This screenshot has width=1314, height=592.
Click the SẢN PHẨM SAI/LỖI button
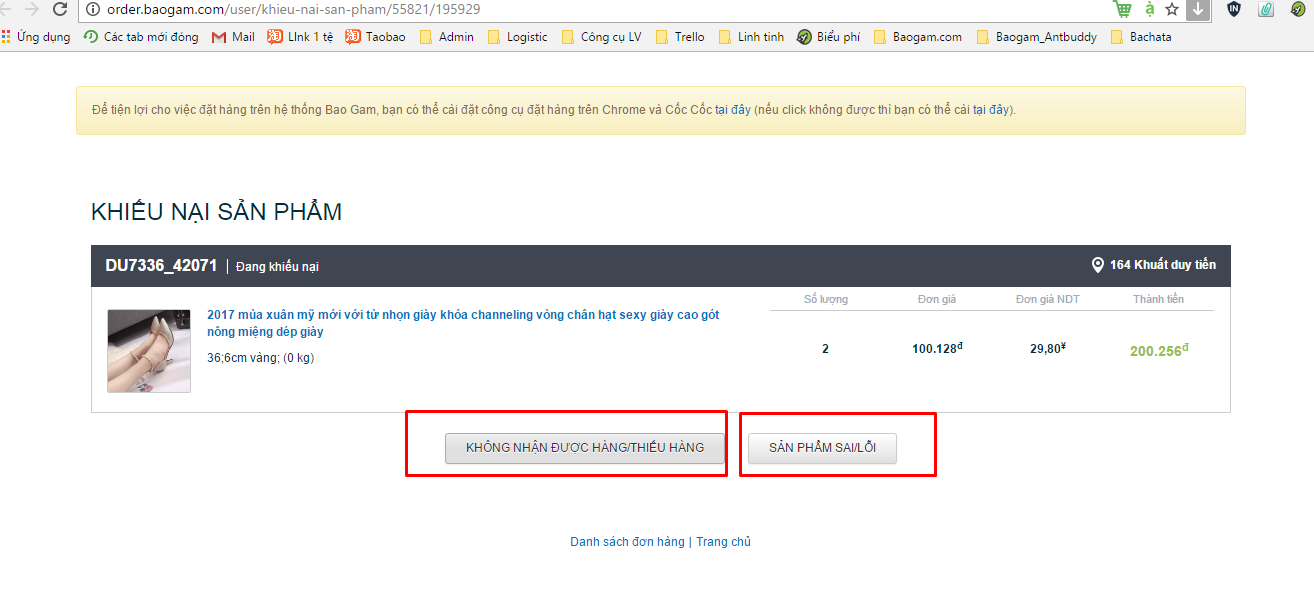(x=822, y=448)
